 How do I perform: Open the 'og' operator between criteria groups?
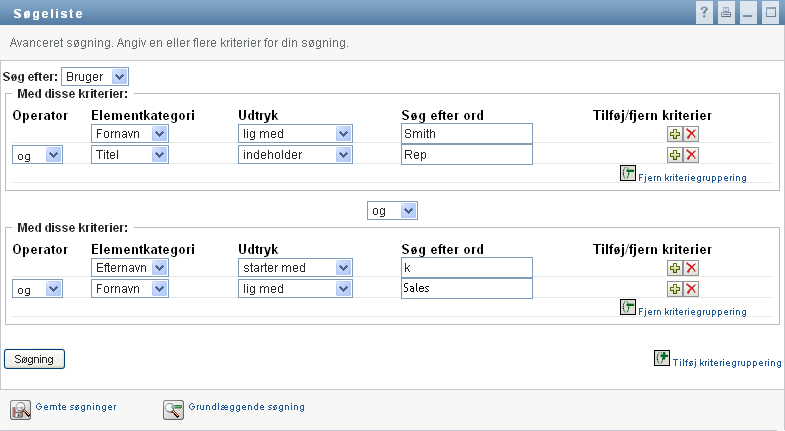(392, 211)
